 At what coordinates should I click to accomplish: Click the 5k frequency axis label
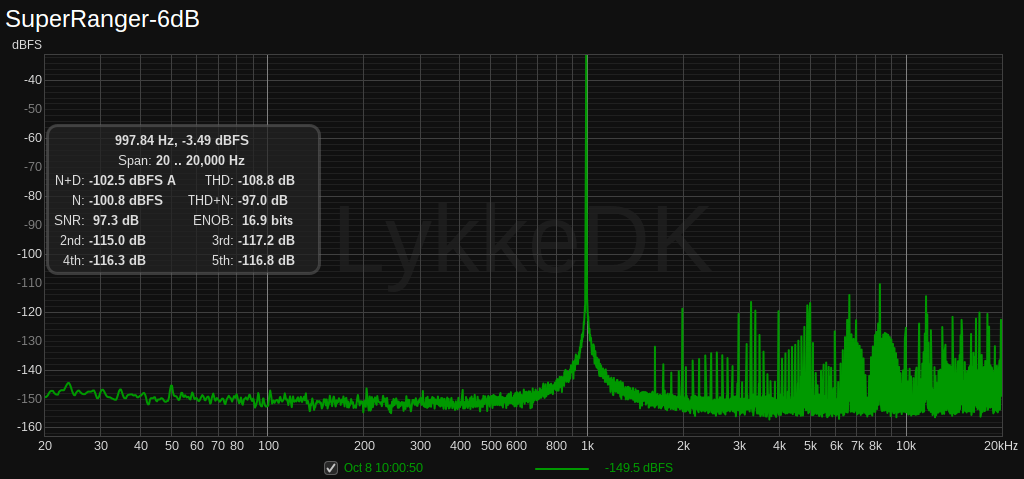pyautogui.click(x=810, y=446)
